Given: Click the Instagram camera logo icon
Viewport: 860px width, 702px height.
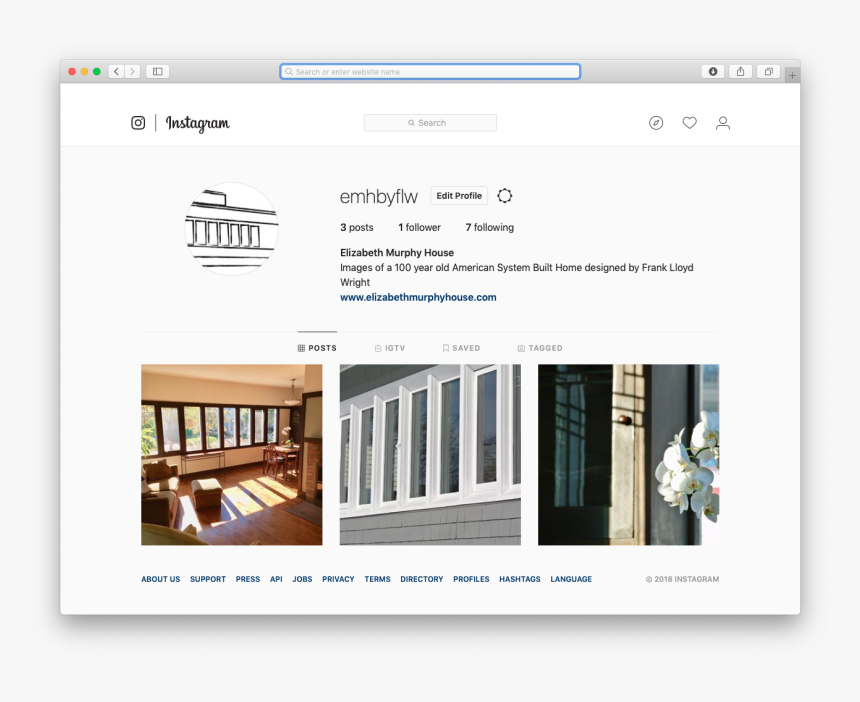Looking at the screenshot, I should [x=138, y=123].
